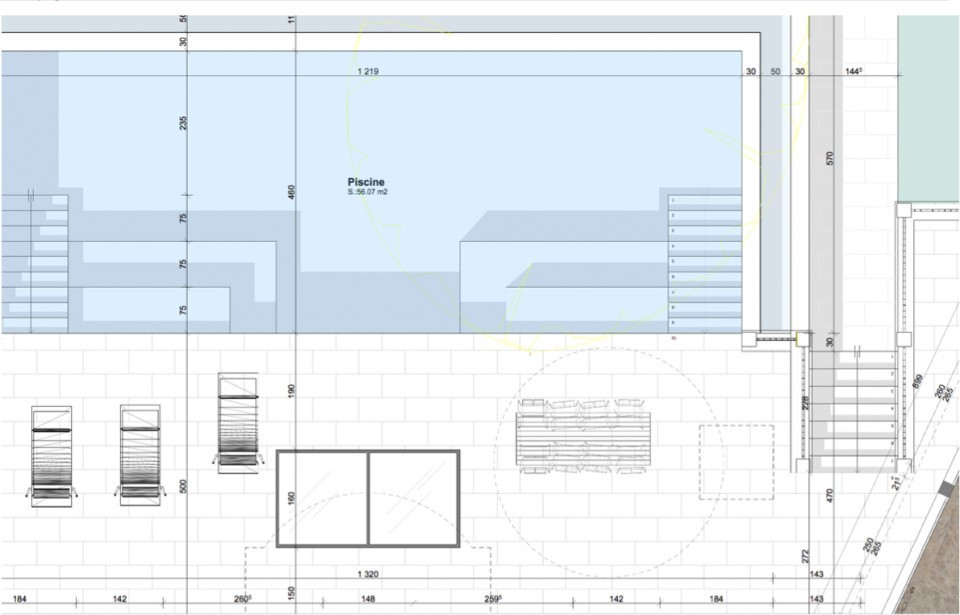Click the leftmost sun lounger
Image resolution: width=960 pixels, height=615 pixels.
51,455
